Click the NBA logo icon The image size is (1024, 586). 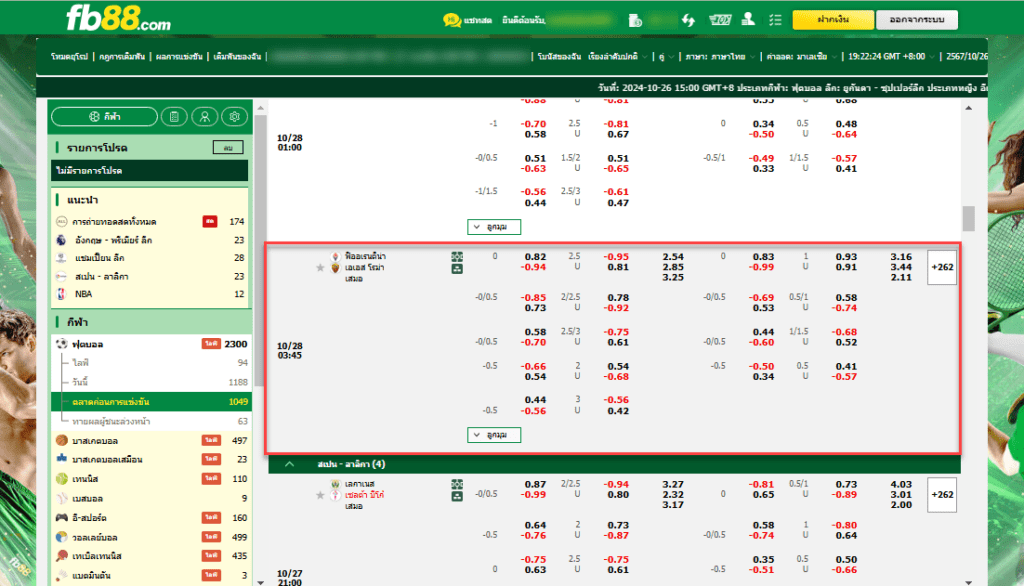coord(61,294)
